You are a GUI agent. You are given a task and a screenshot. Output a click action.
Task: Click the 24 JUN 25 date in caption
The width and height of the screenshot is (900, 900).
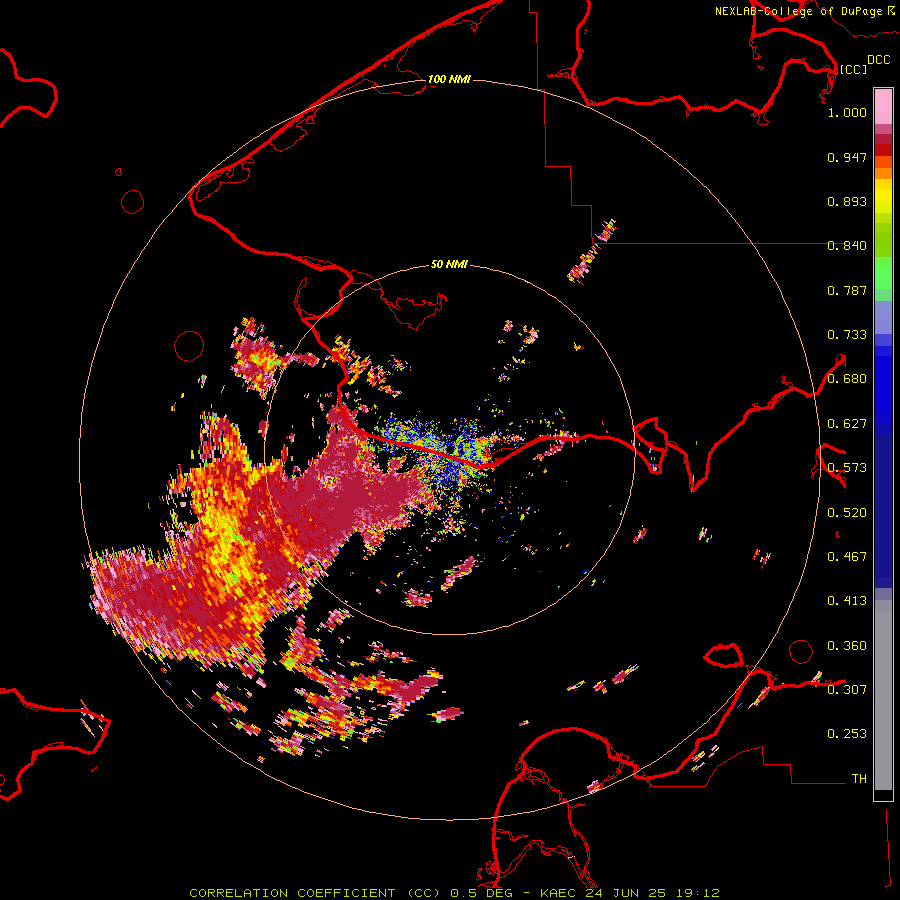[626, 893]
